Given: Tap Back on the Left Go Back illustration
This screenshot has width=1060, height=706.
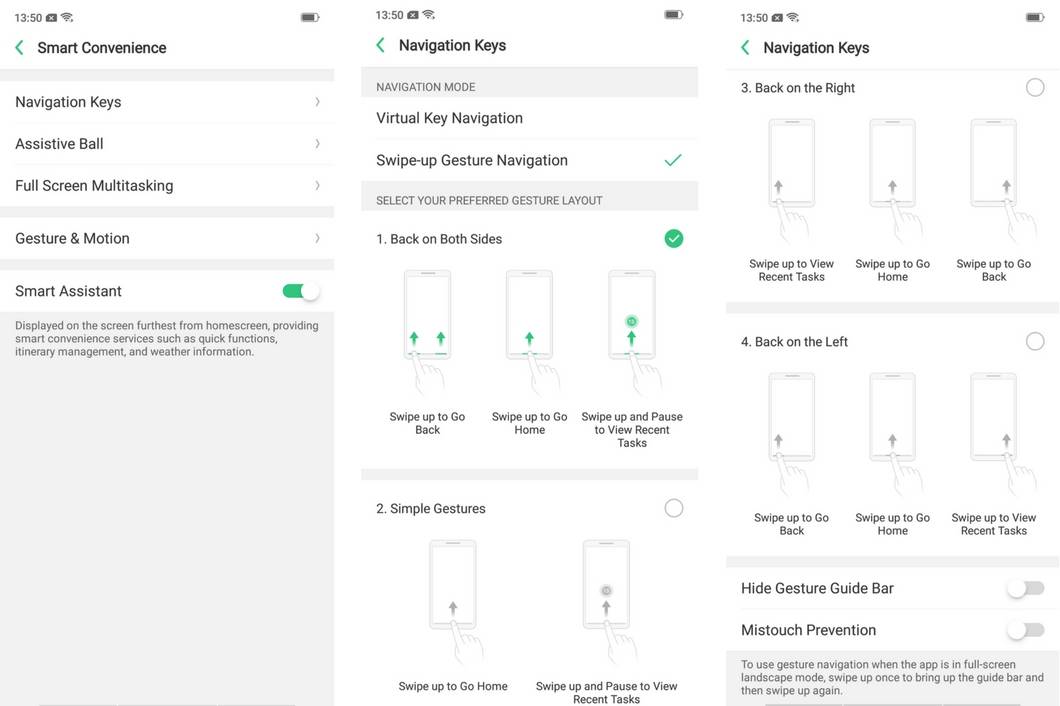Looking at the screenshot, I should 792,434.
